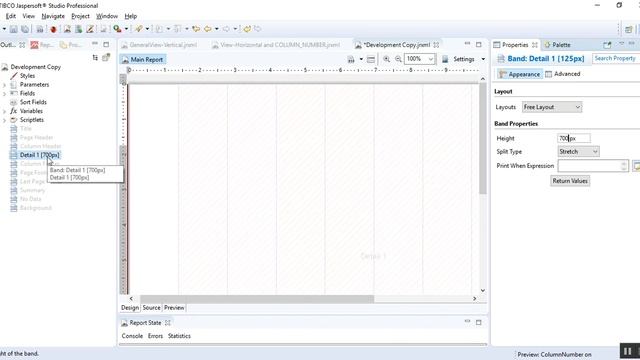Expand the Variables tree node

pos(4,111)
